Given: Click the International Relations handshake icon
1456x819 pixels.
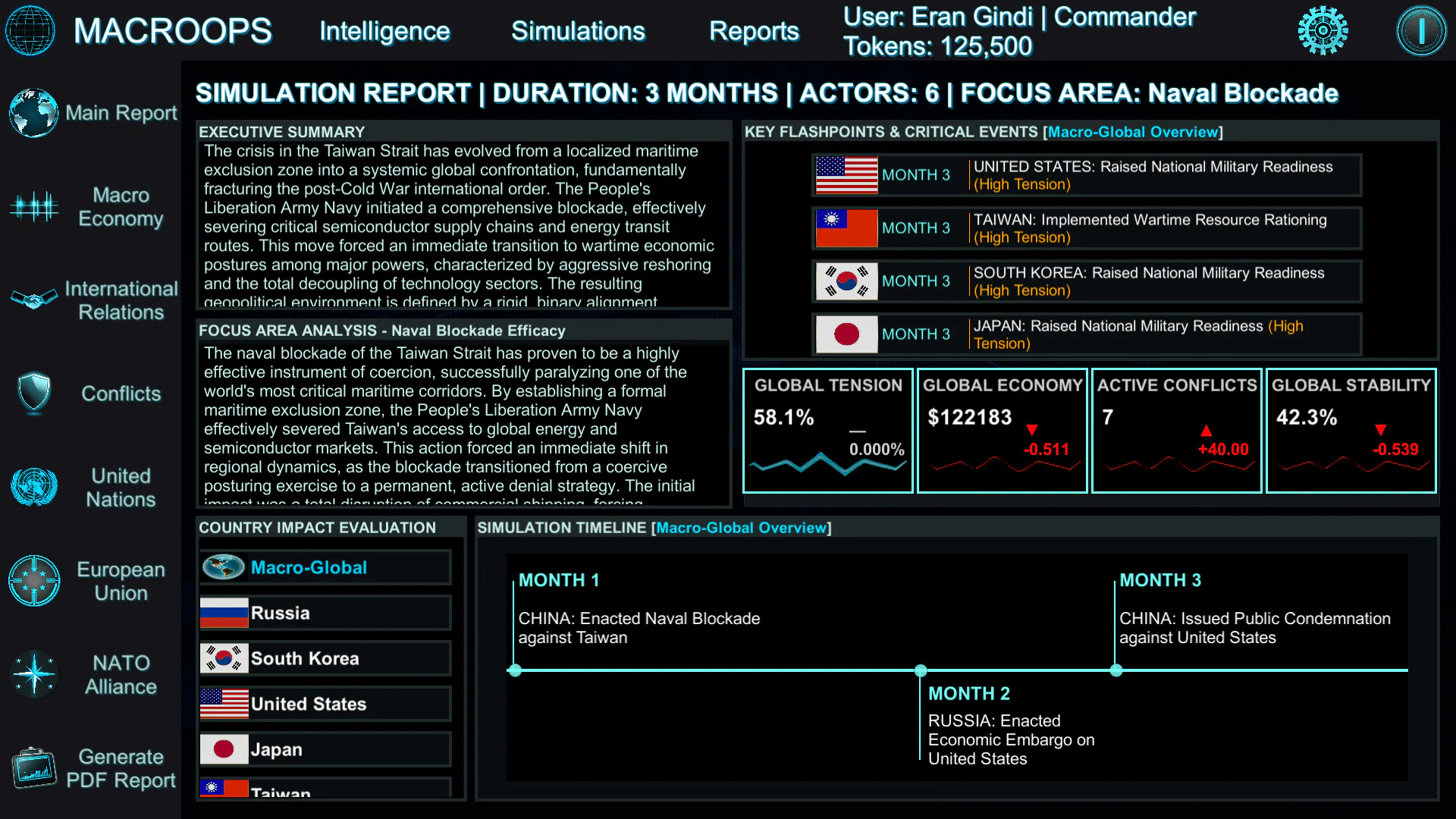Looking at the screenshot, I should tap(33, 300).
